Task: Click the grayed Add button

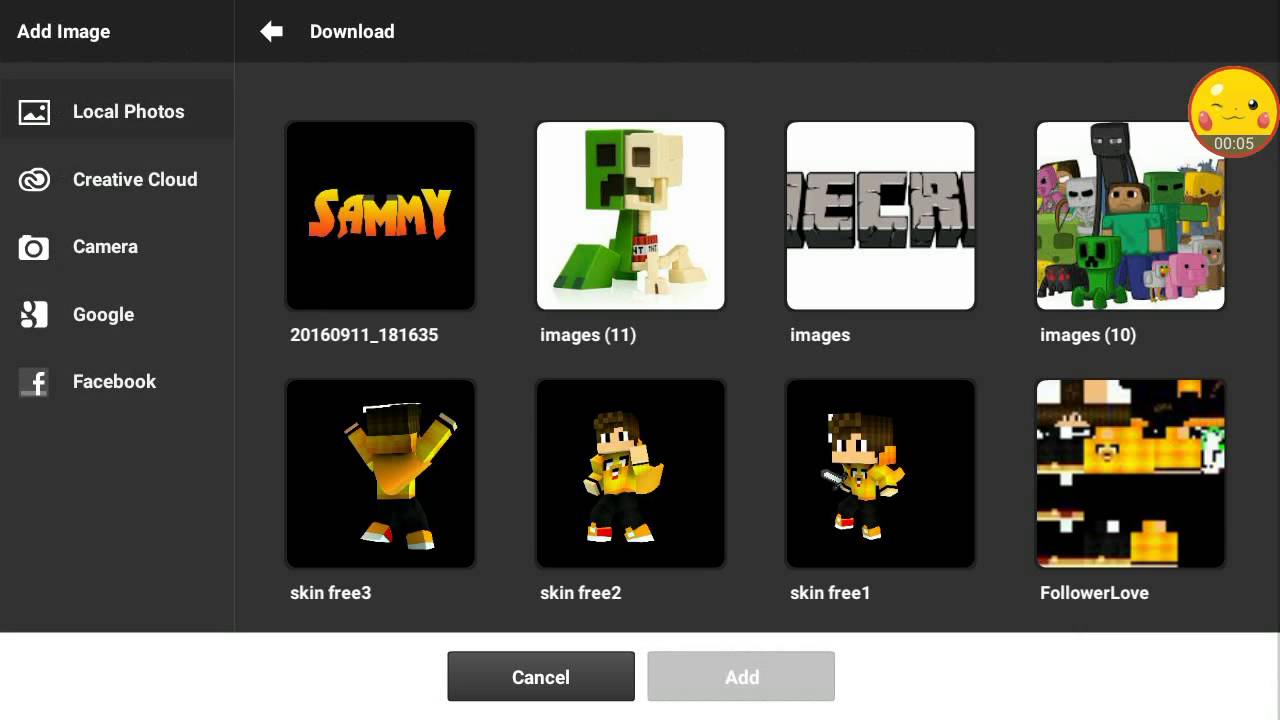Action: coord(741,677)
